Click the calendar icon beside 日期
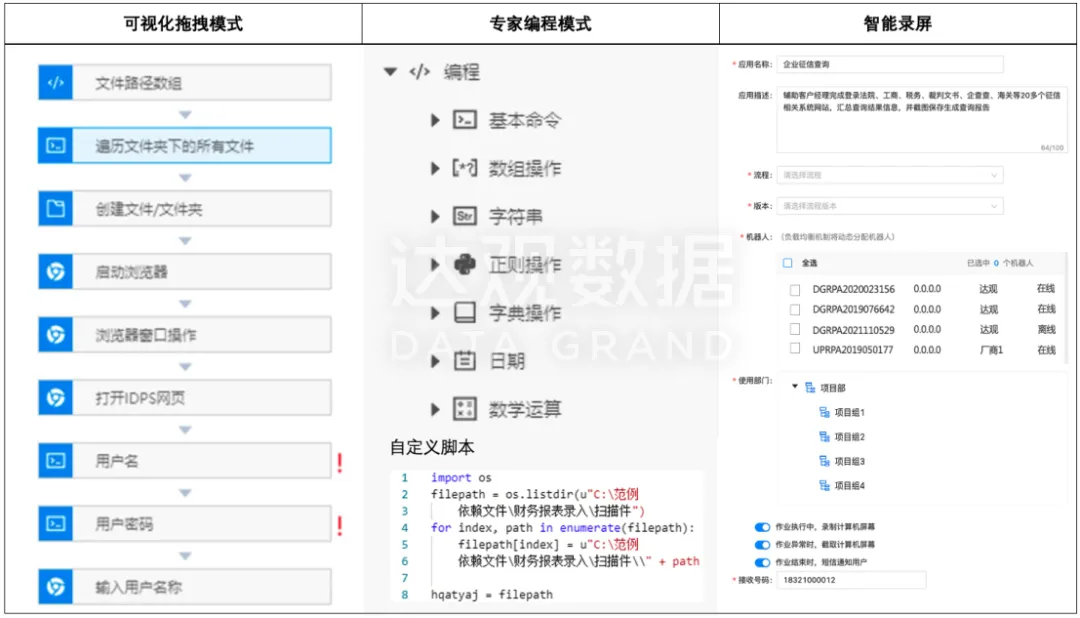 464,361
